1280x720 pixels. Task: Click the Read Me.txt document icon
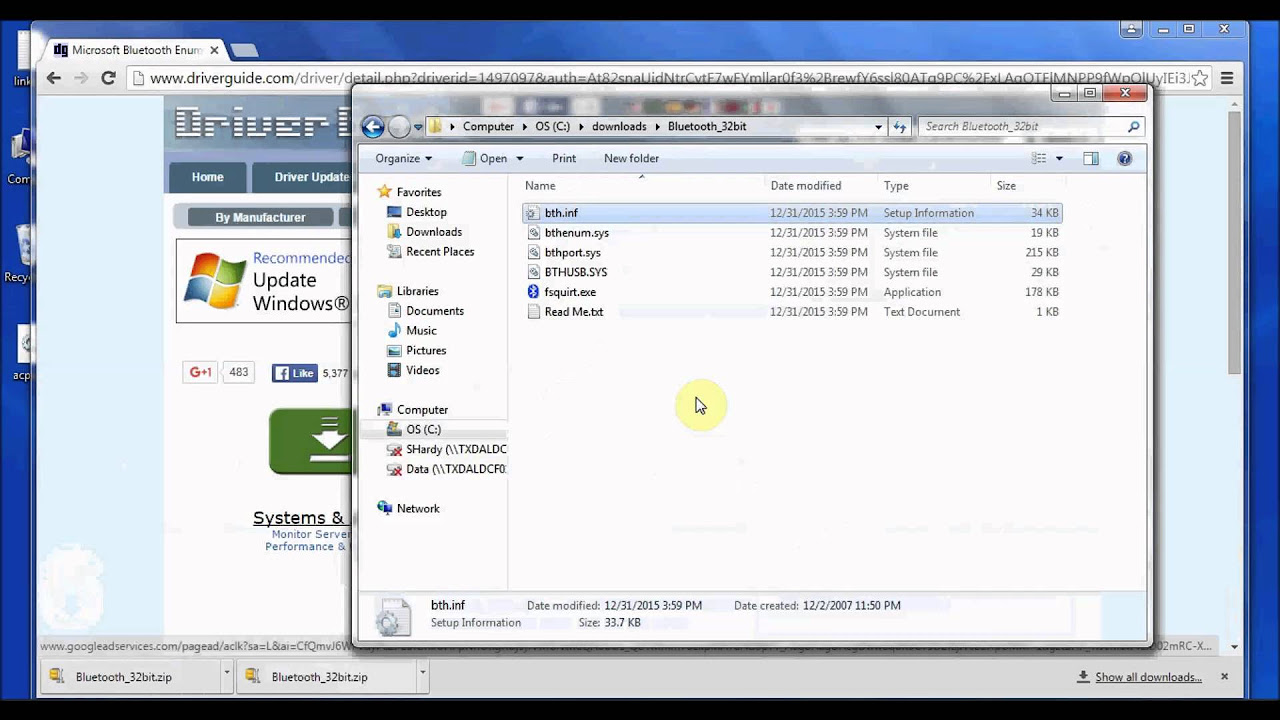533,312
